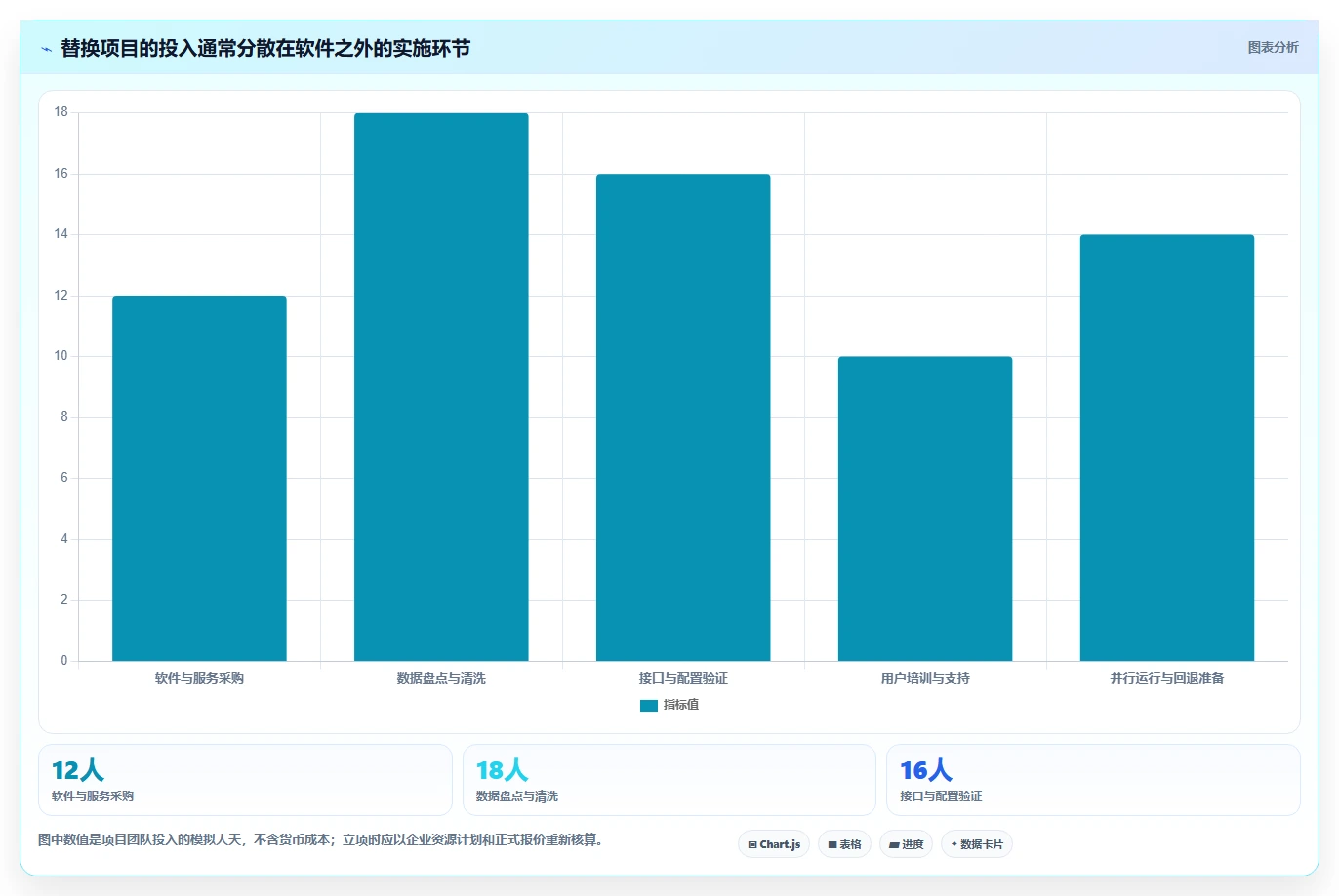Click the lightning icon beside the title
Viewport: 1339px width, 896px height.
click(46, 49)
